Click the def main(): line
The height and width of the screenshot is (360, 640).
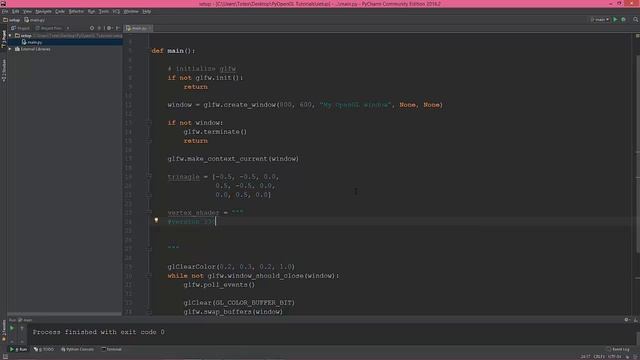click(173, 51)
